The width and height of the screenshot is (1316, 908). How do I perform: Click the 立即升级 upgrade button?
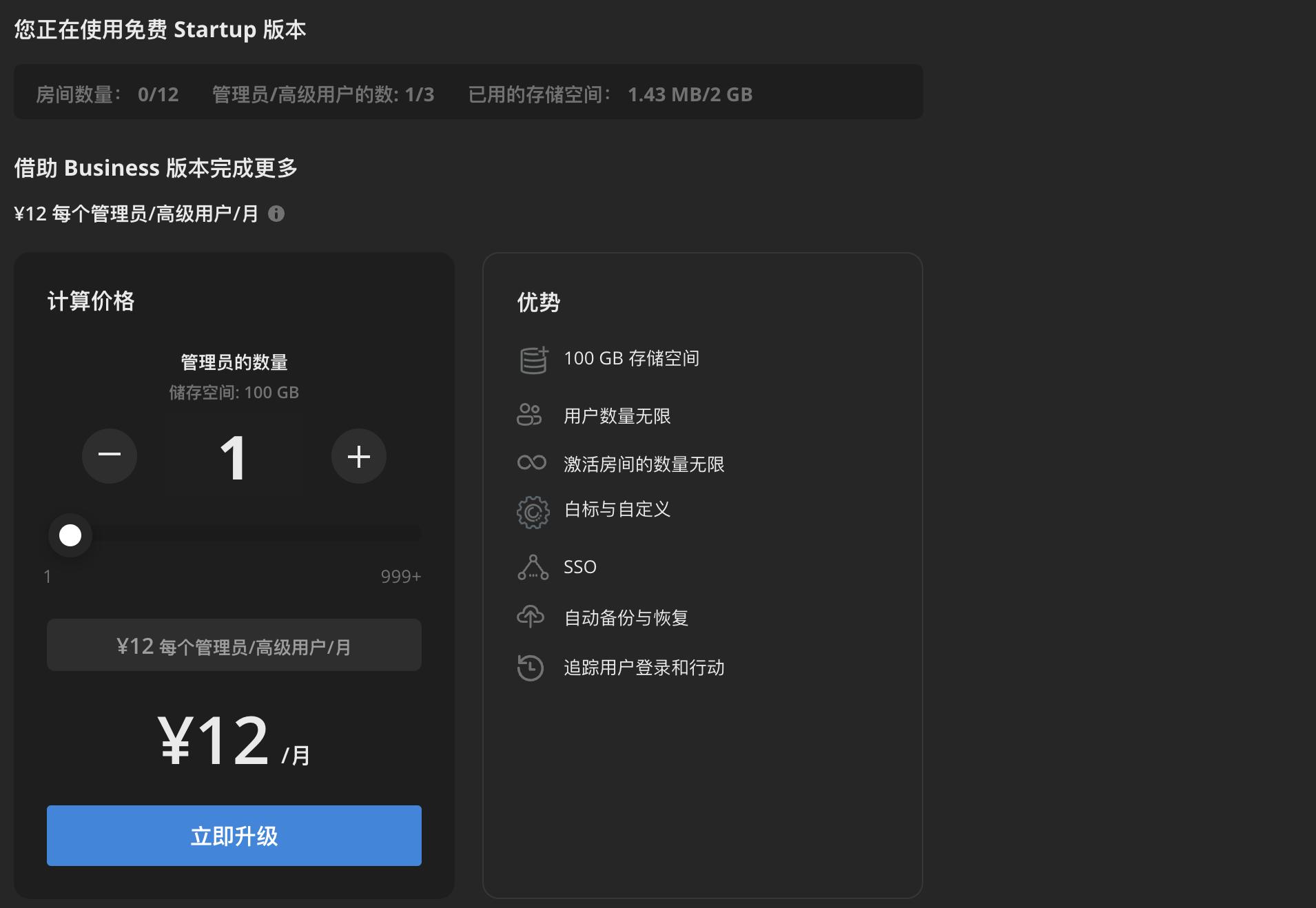tap(234, 836)
